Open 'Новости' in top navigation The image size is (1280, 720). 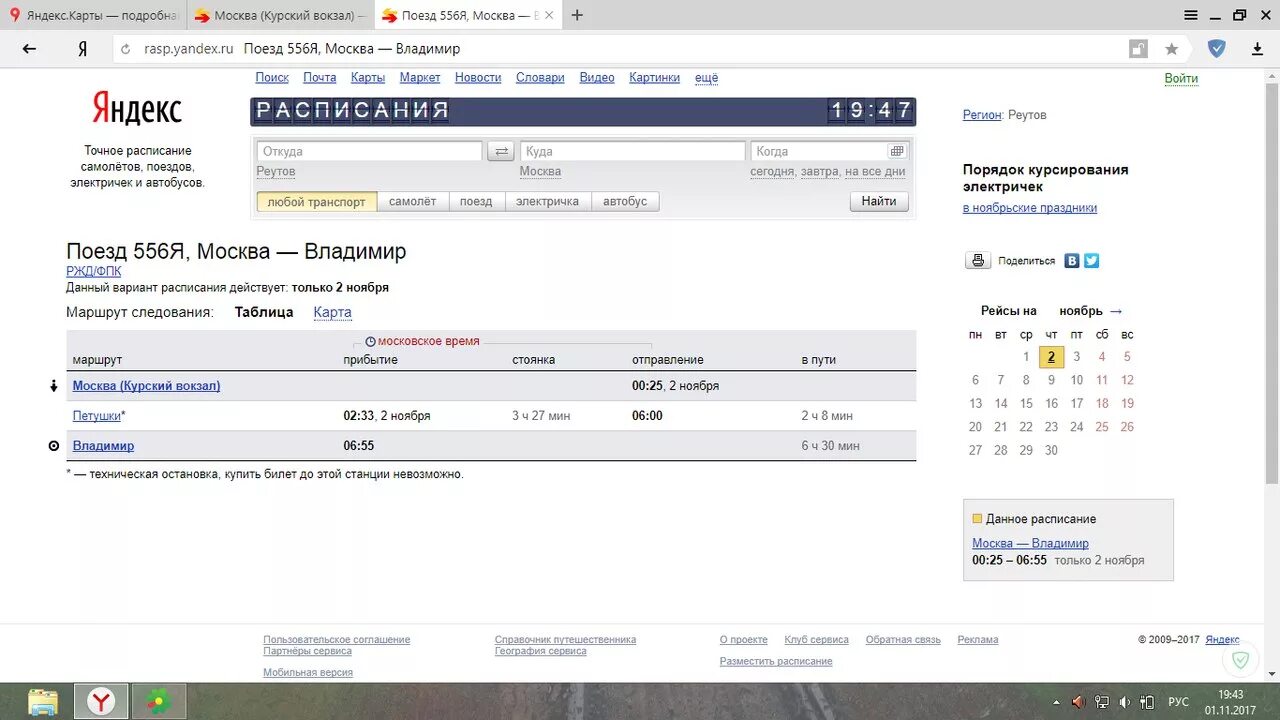click(478, 78)
